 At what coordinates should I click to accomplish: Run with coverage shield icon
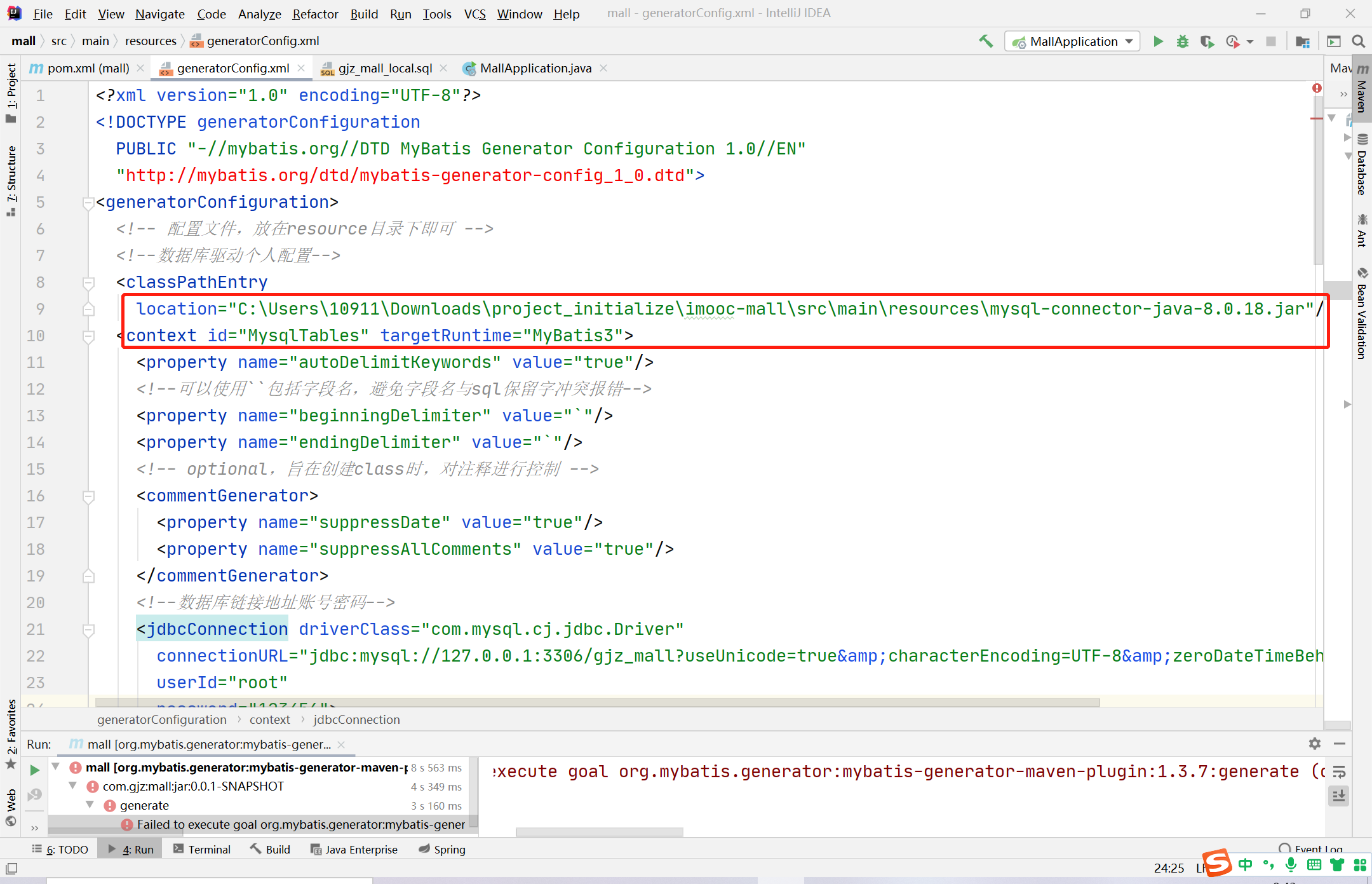pyautogui.click(x=1207, y=41)
